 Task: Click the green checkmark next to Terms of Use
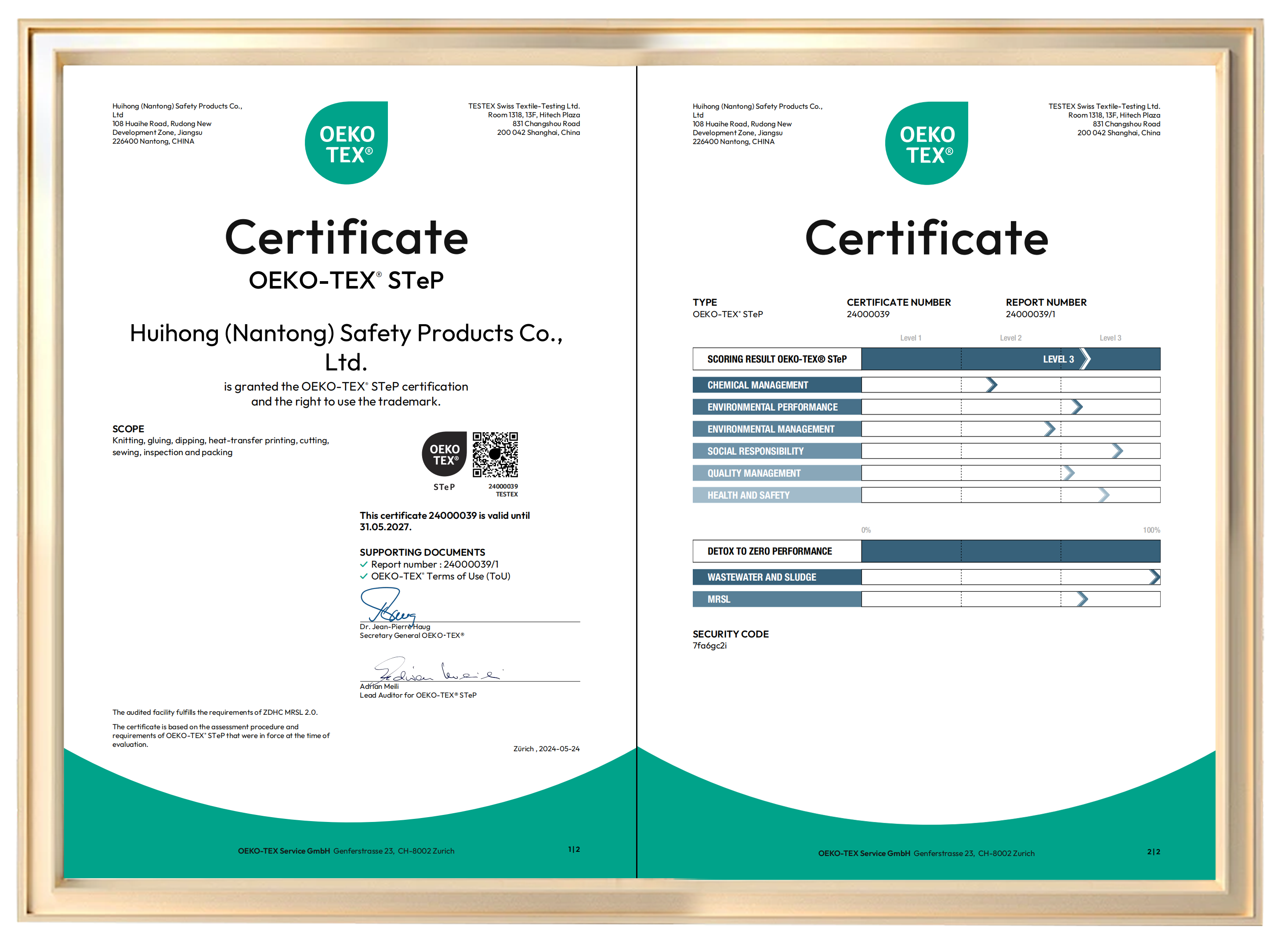(x=364, y=576)
